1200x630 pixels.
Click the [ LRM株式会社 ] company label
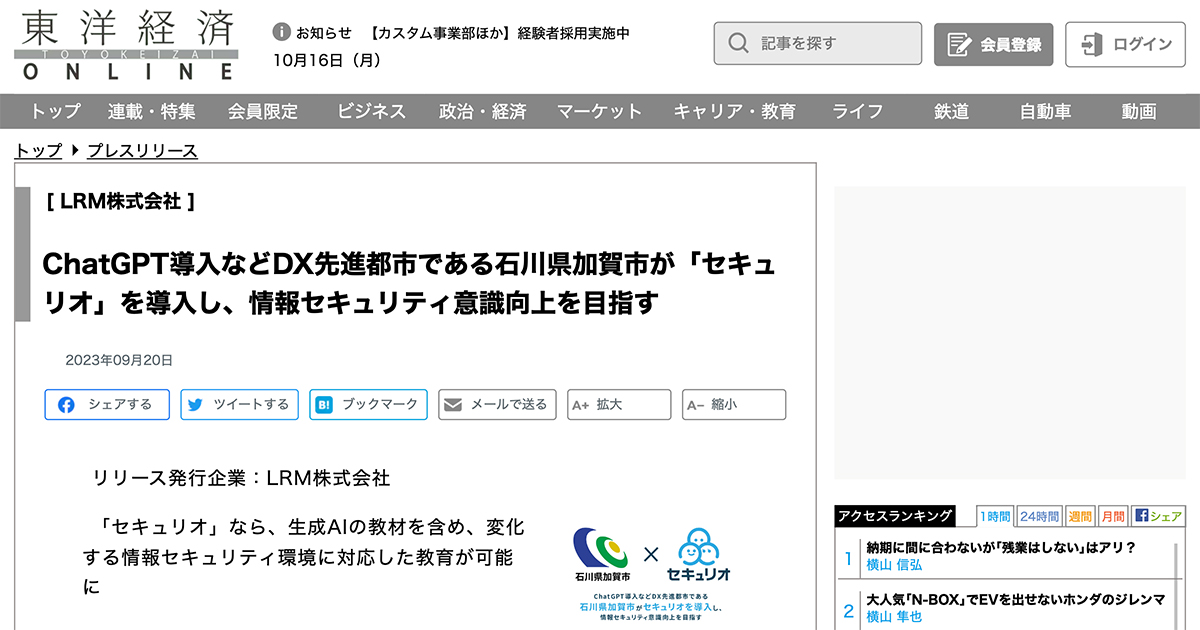120,201
